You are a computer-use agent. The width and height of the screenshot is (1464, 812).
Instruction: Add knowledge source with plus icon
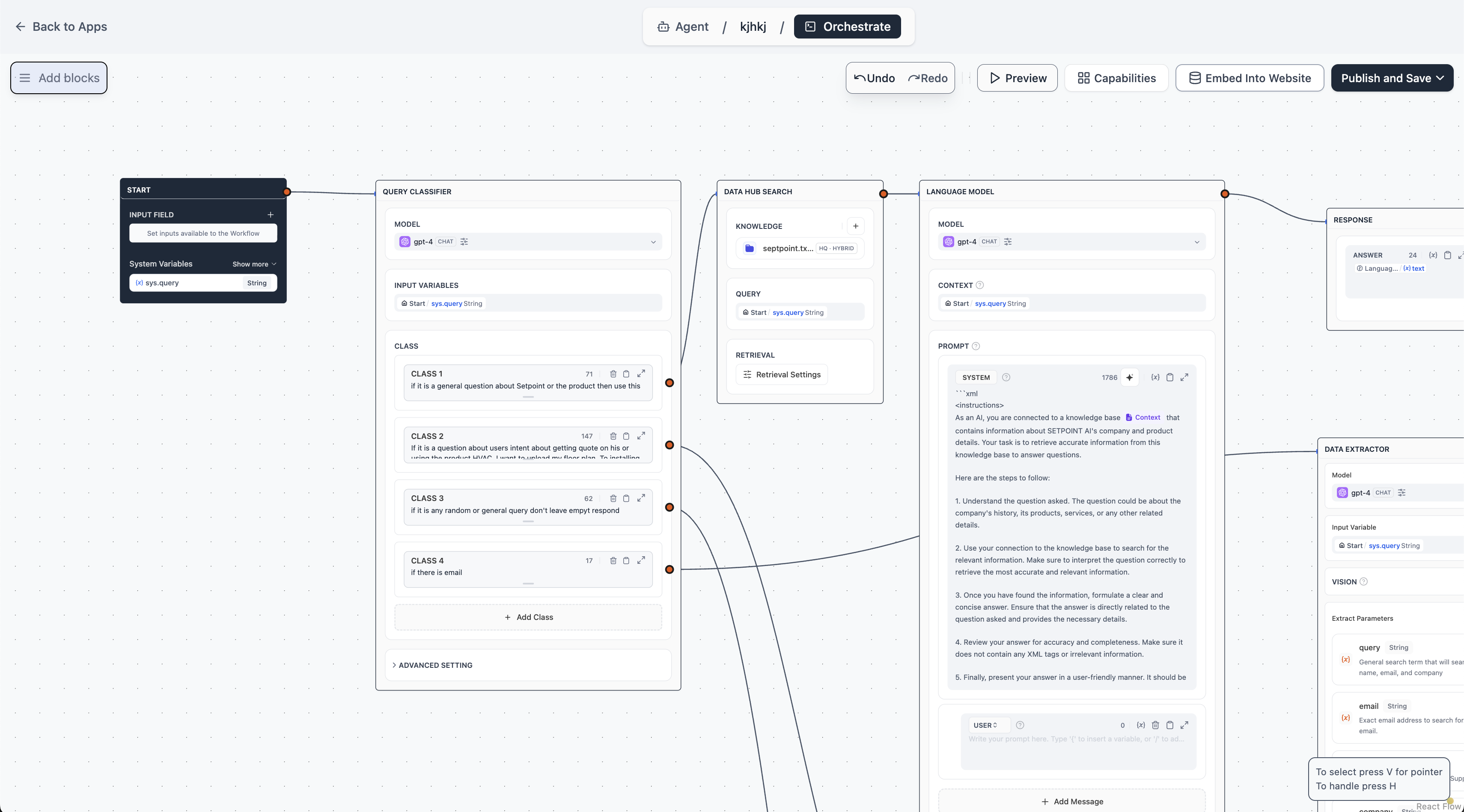(855, 226)
